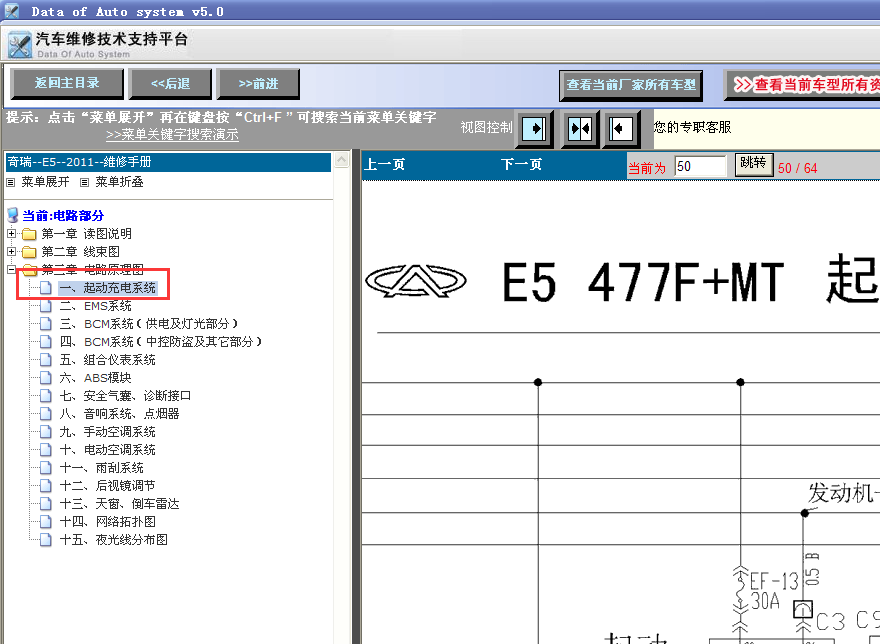The image size is (880, 644).
Task: Click the current page number input field
Action: pyautogui.click(x=700, y=166)
